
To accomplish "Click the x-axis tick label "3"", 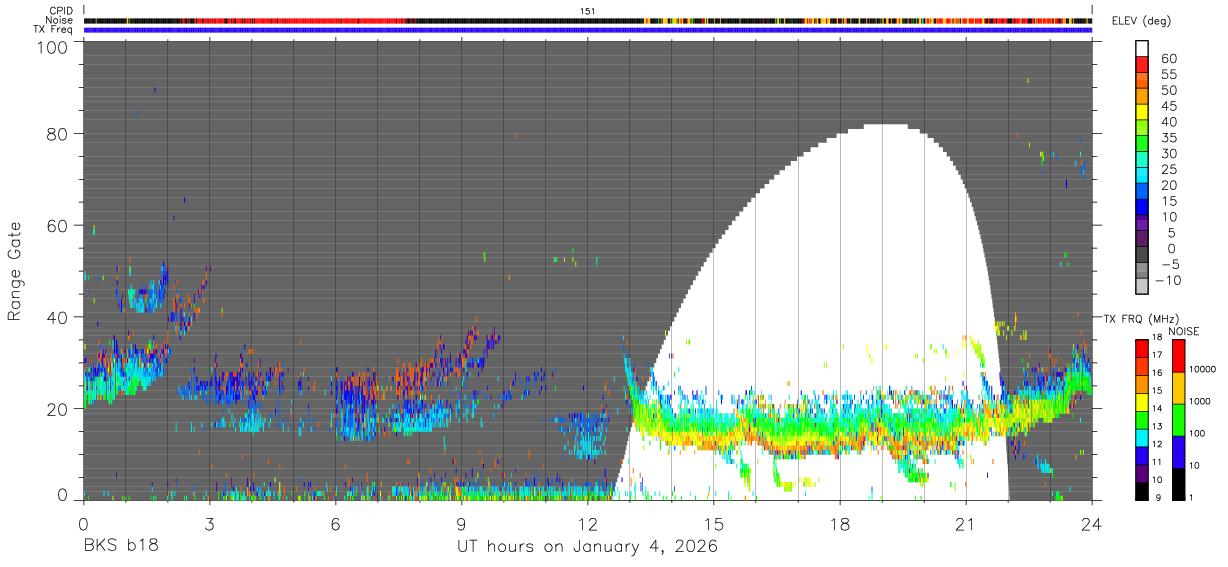I will click(209, 523).
